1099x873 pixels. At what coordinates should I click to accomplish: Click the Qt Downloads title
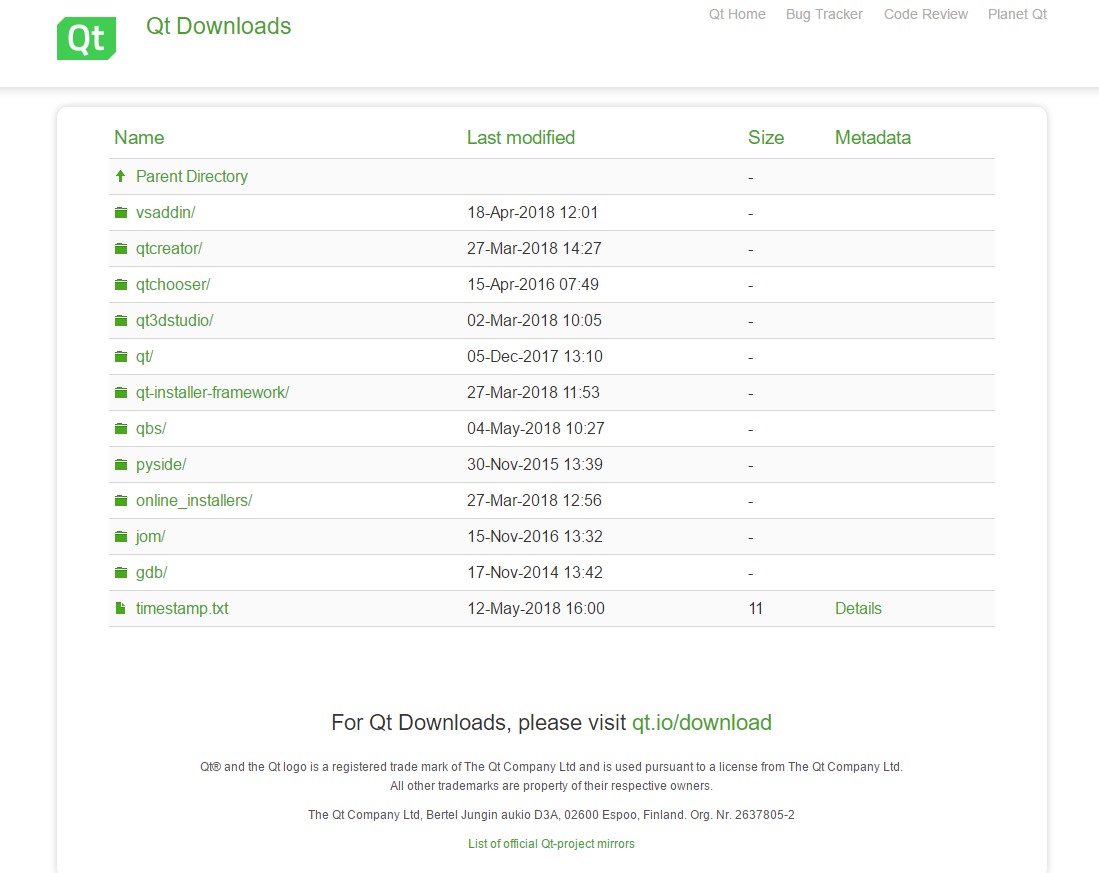coord(219,26)
